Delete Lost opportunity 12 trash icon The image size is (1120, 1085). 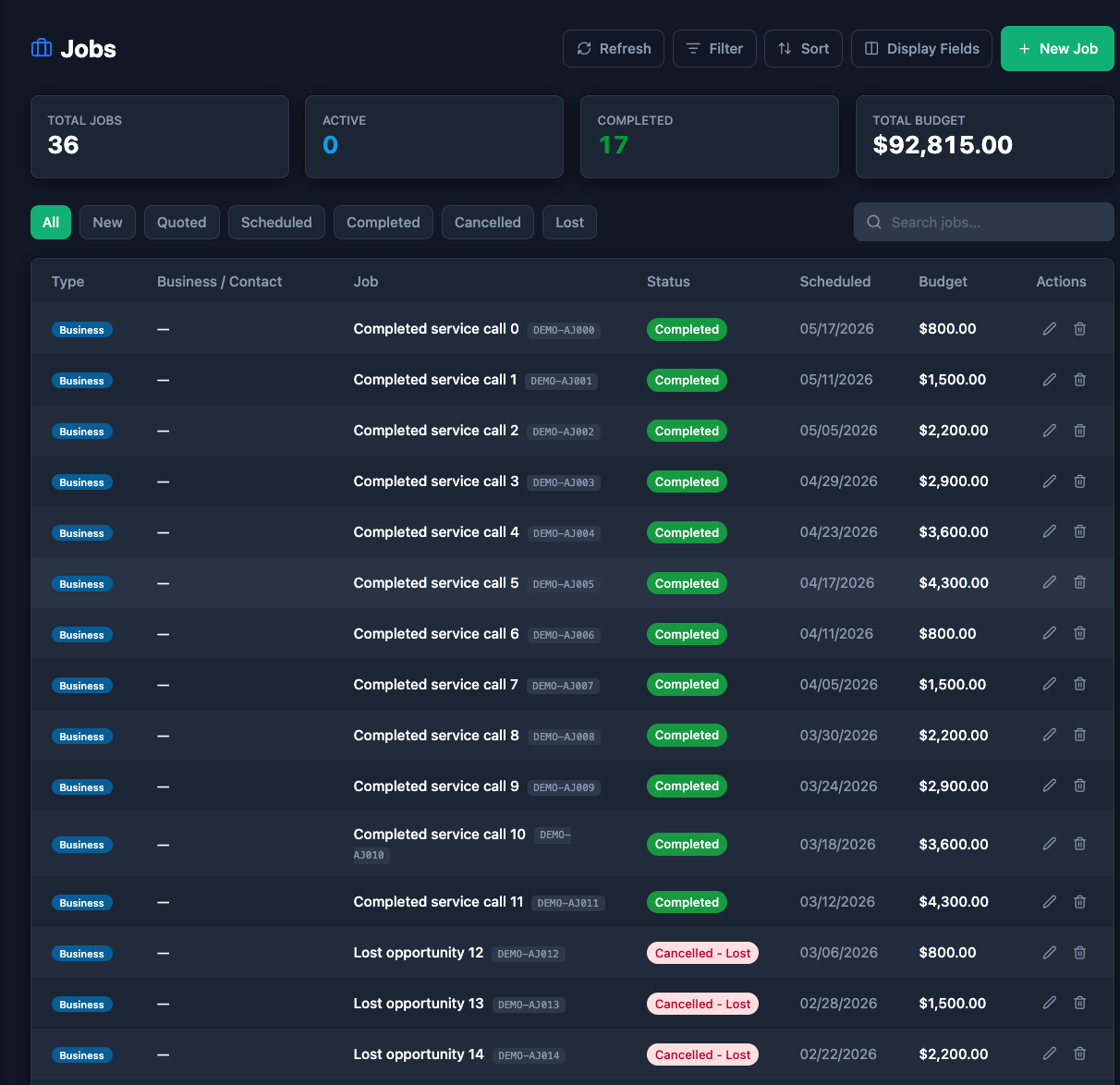pyautogui.click(x=1079, y=953)
